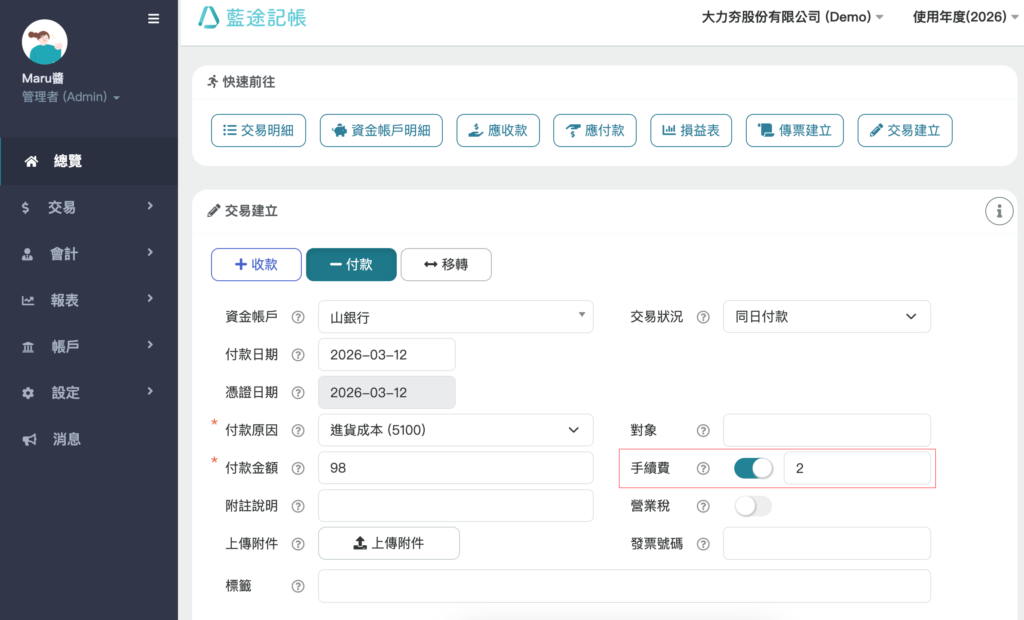Click the user avatar picture
This screenshot has height=620, width=1024.
click(x=44, y=42)
